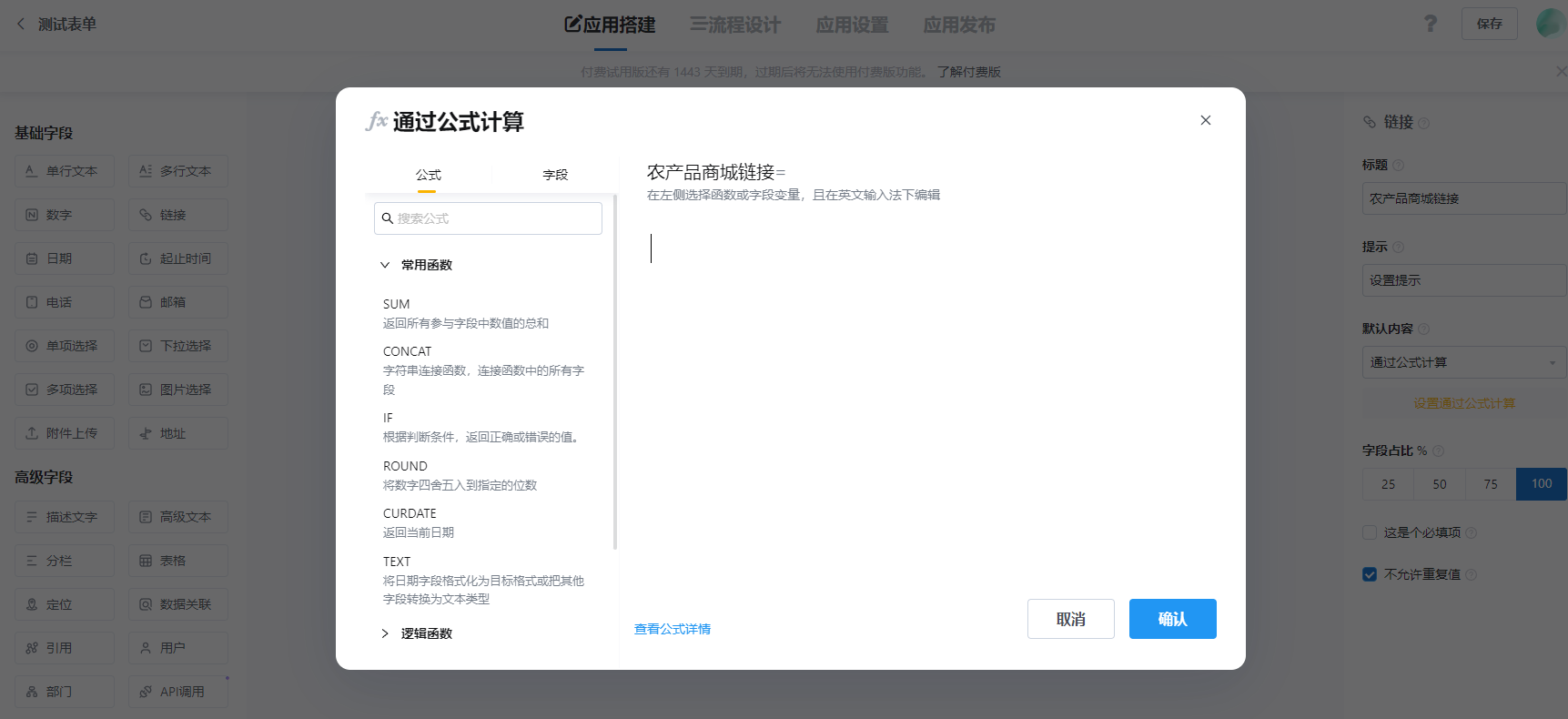Add a start-end time field (起止时间)
The image size is (1568, 719).
point(178,258)
